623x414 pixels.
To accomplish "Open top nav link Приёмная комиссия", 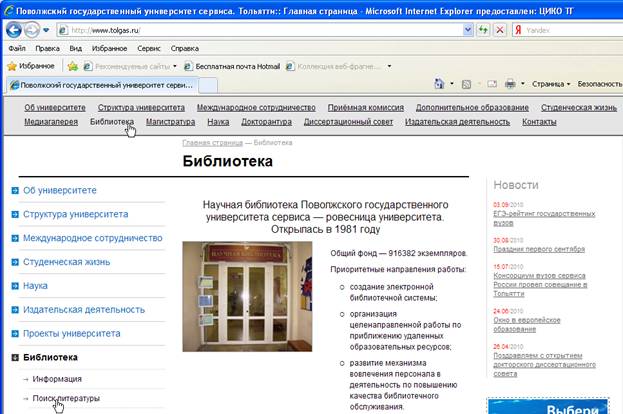I will [366, 108].
